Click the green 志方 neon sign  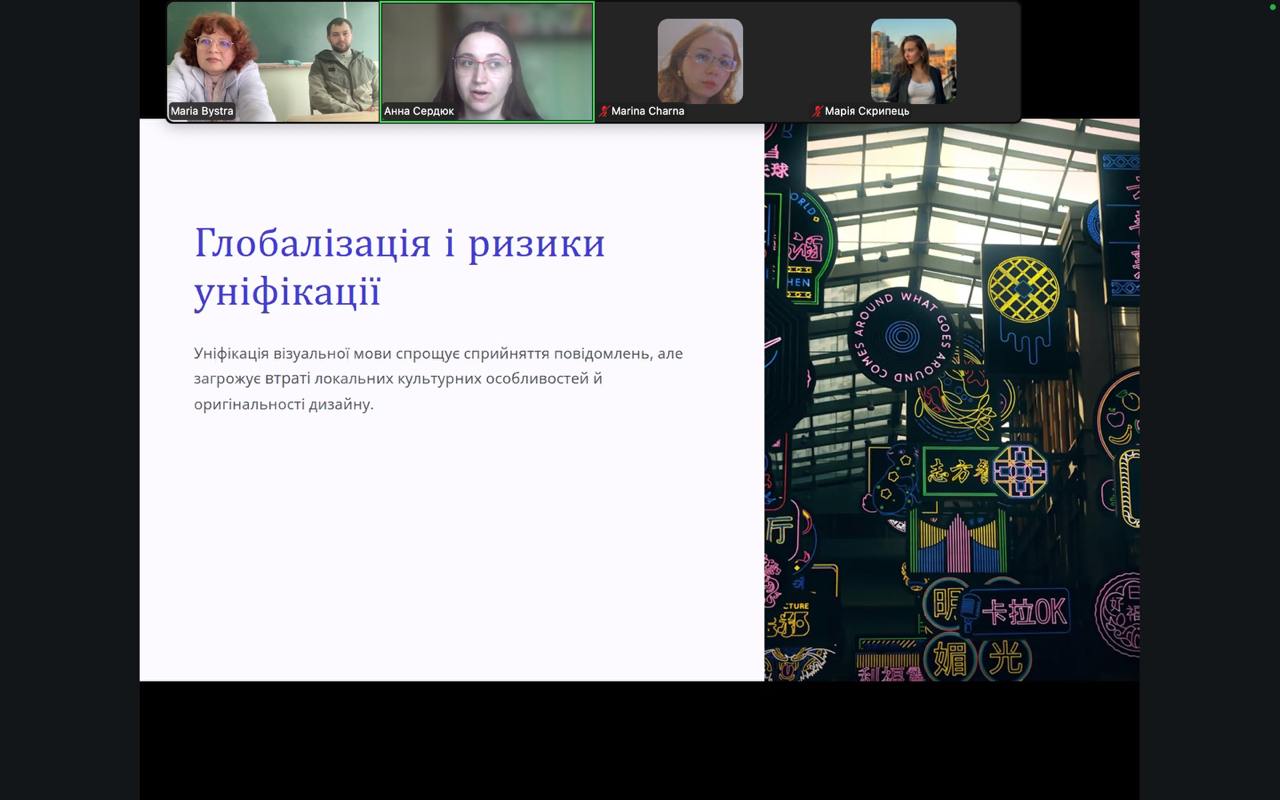click(x=957, y=472)
